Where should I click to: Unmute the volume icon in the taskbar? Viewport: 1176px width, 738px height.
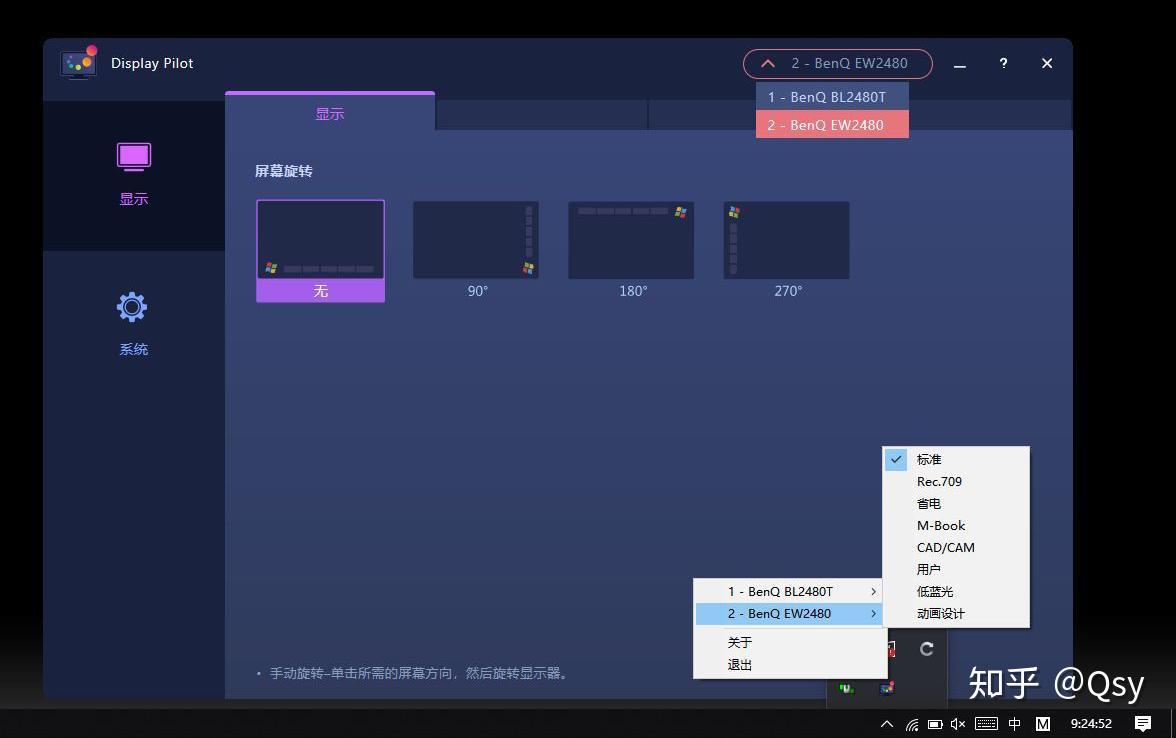[958, 723]
